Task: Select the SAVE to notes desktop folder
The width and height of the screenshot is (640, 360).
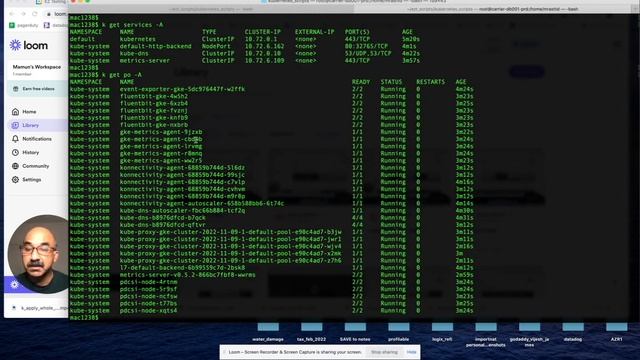Action: (355, 331)
